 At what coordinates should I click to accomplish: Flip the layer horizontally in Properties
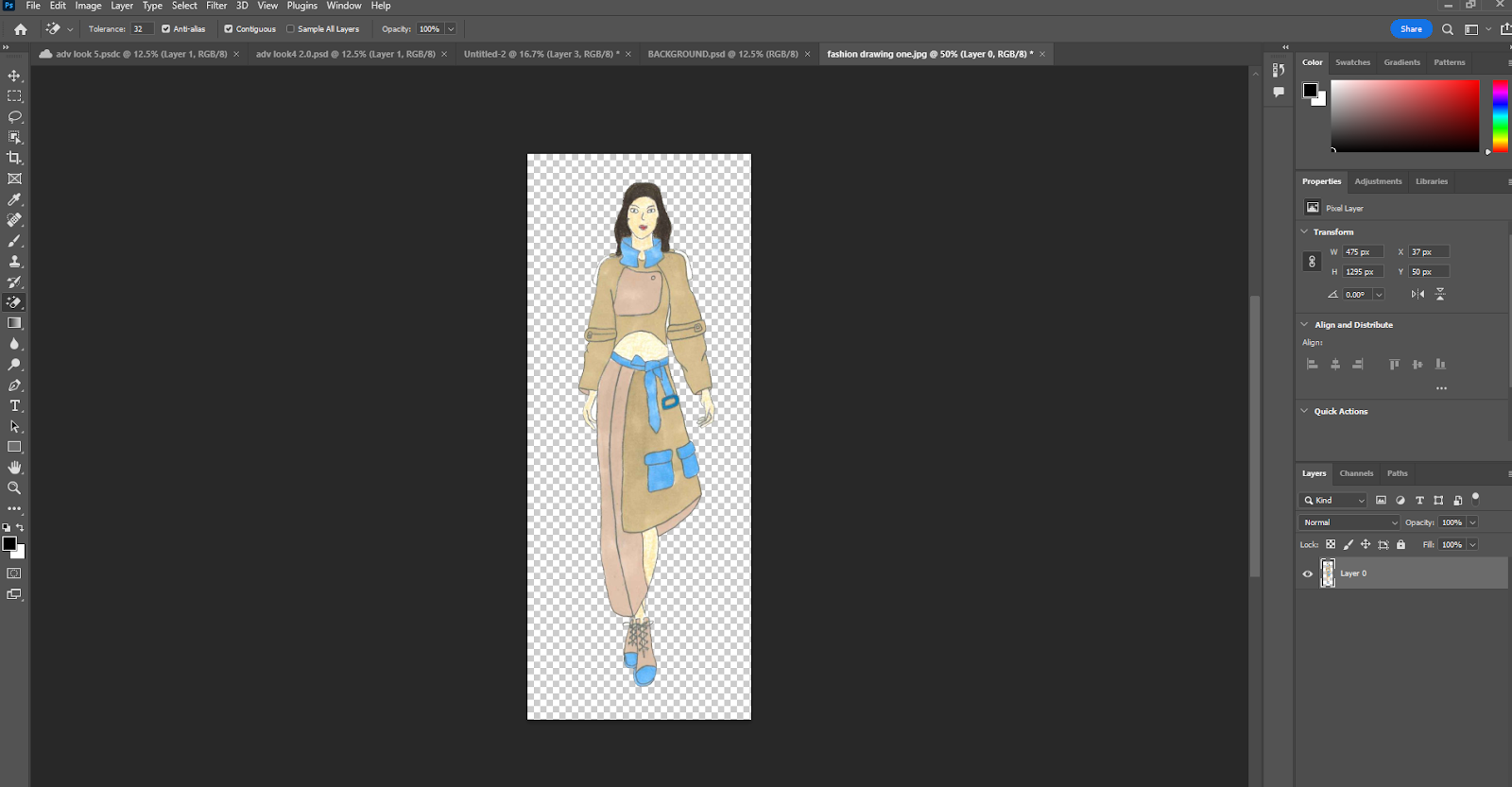point(1417,294)
